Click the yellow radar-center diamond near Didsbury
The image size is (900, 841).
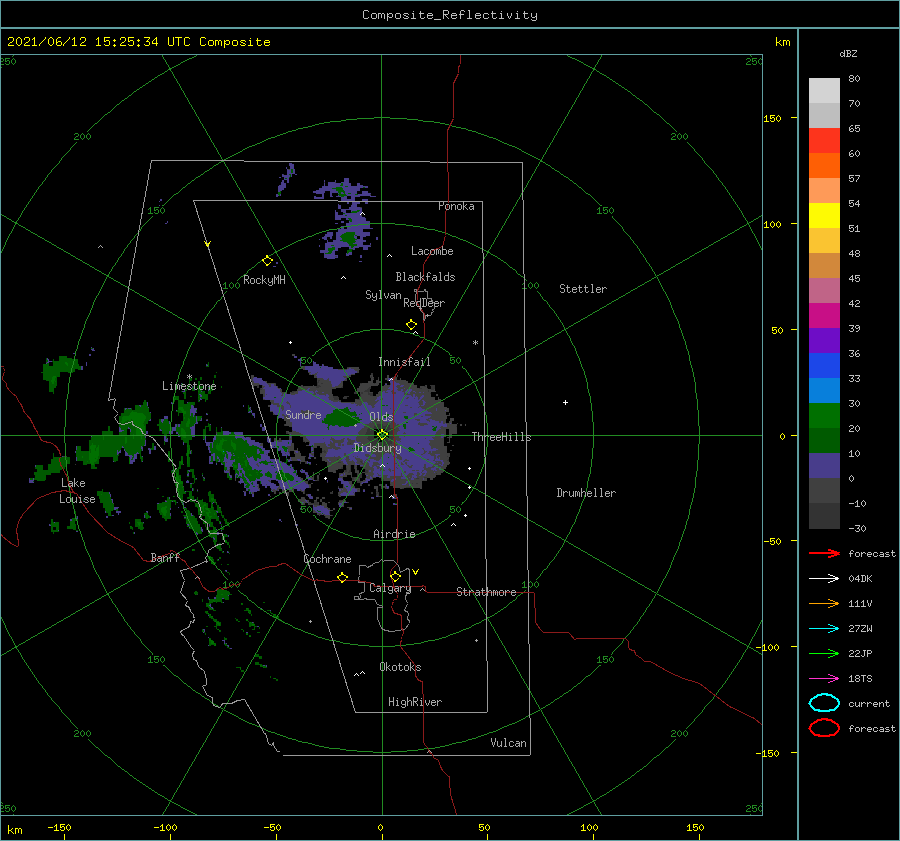point(382,435)
